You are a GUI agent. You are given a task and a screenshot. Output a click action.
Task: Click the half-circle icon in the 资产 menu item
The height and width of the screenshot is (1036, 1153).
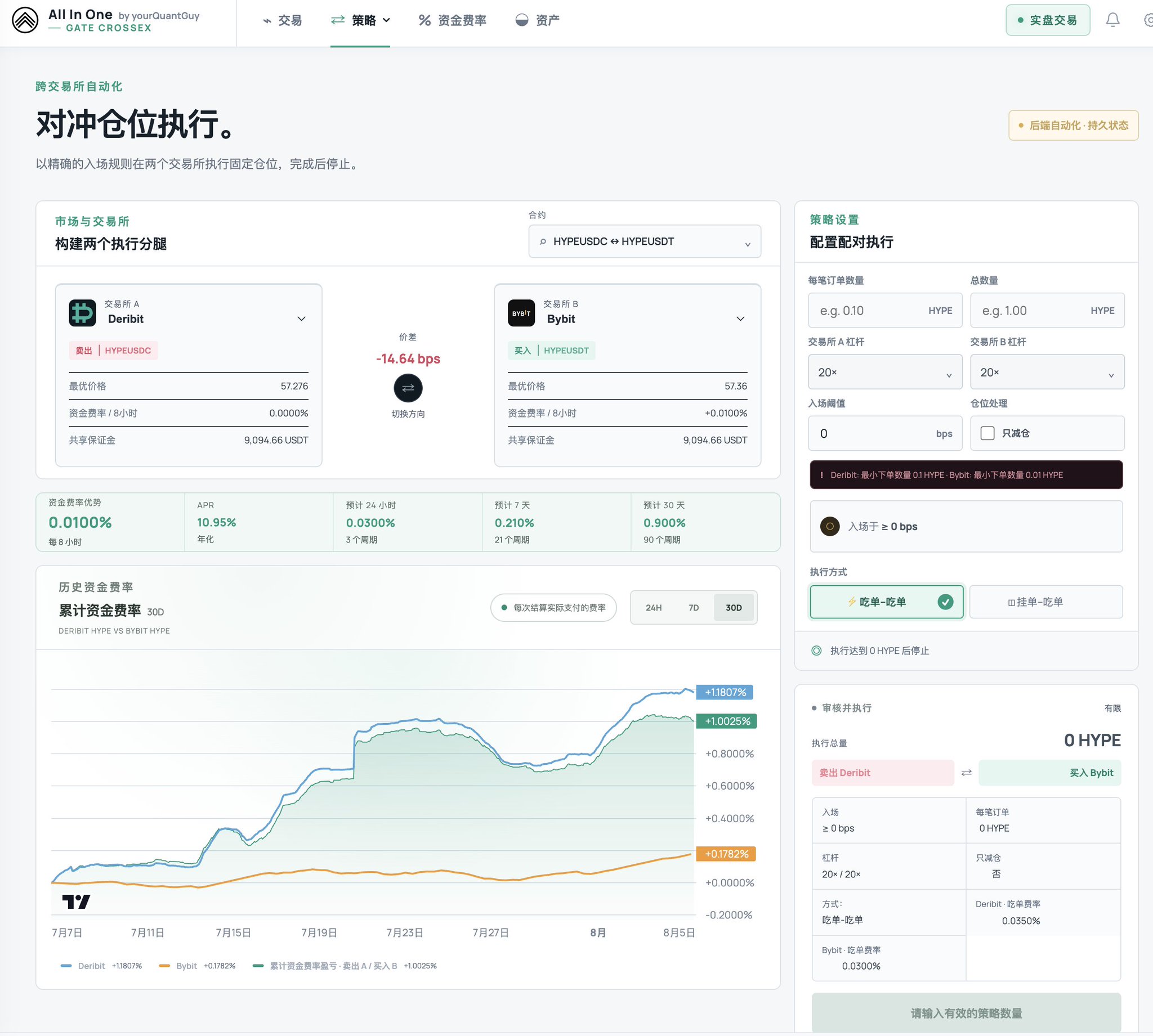point(521,20)
